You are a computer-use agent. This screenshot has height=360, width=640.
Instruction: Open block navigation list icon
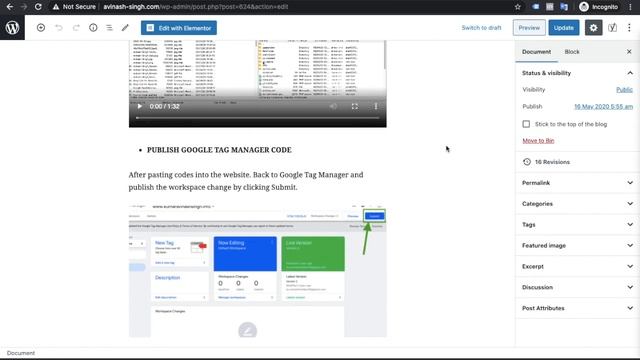[109, 27]
